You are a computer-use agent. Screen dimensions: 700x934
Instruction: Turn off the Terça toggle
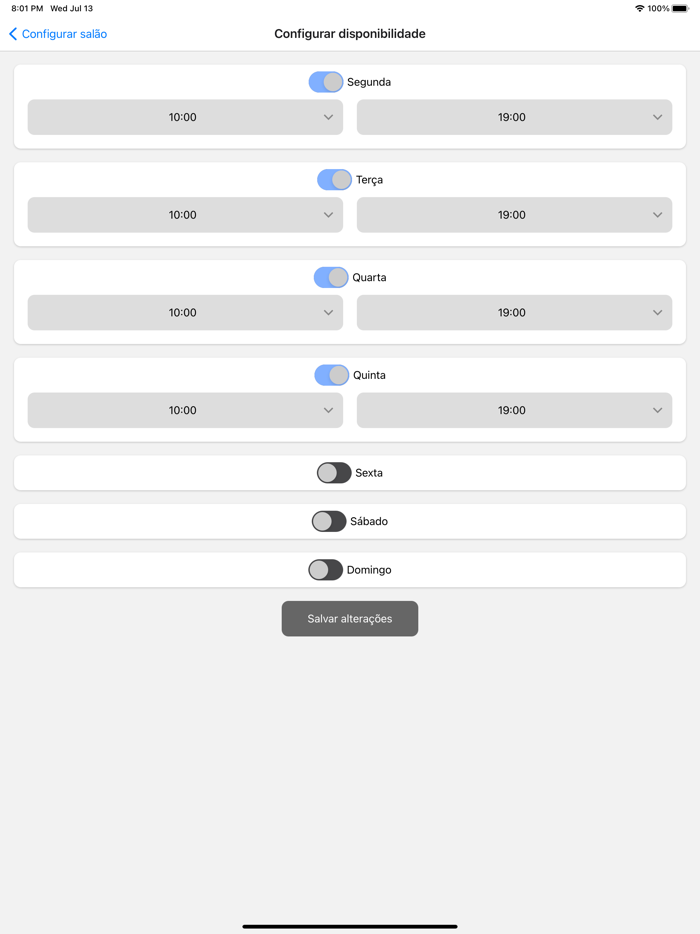click(x=334, y=180)
